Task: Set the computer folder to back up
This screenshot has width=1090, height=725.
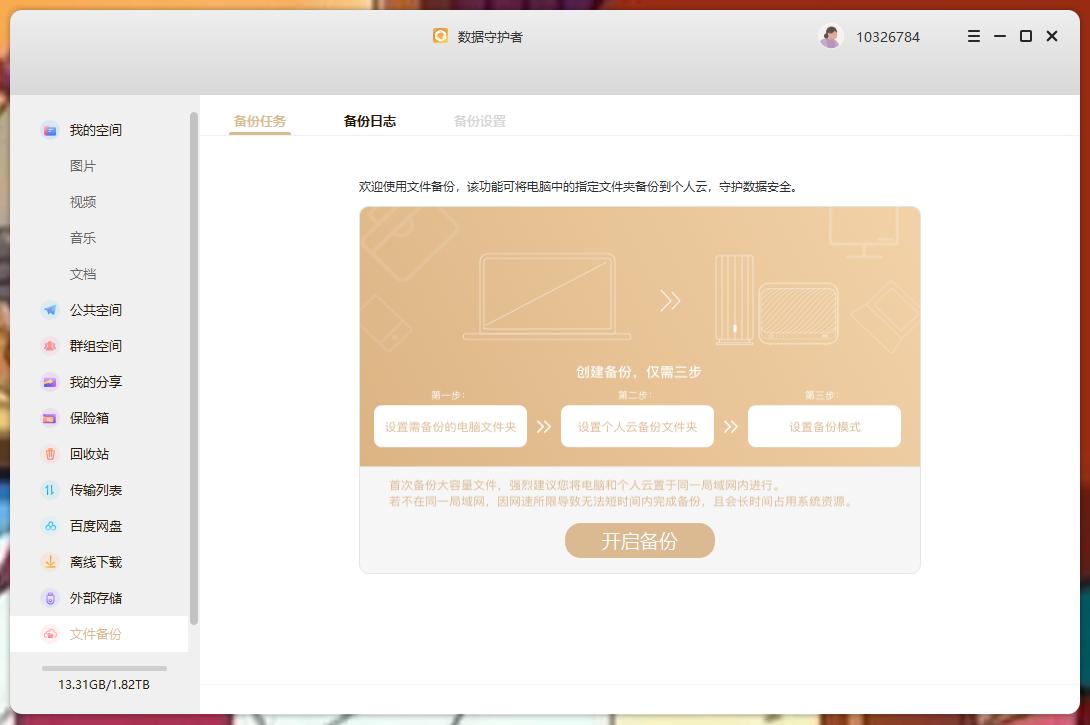Action: click(450, 426)
